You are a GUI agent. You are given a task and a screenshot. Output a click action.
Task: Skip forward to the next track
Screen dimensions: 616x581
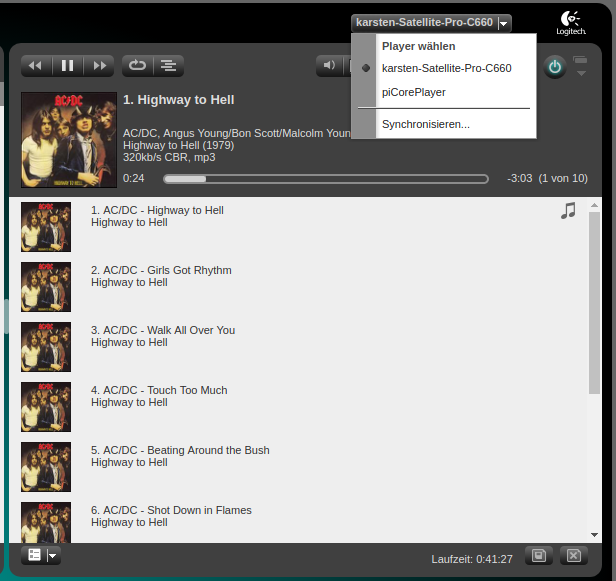(99, 66)
